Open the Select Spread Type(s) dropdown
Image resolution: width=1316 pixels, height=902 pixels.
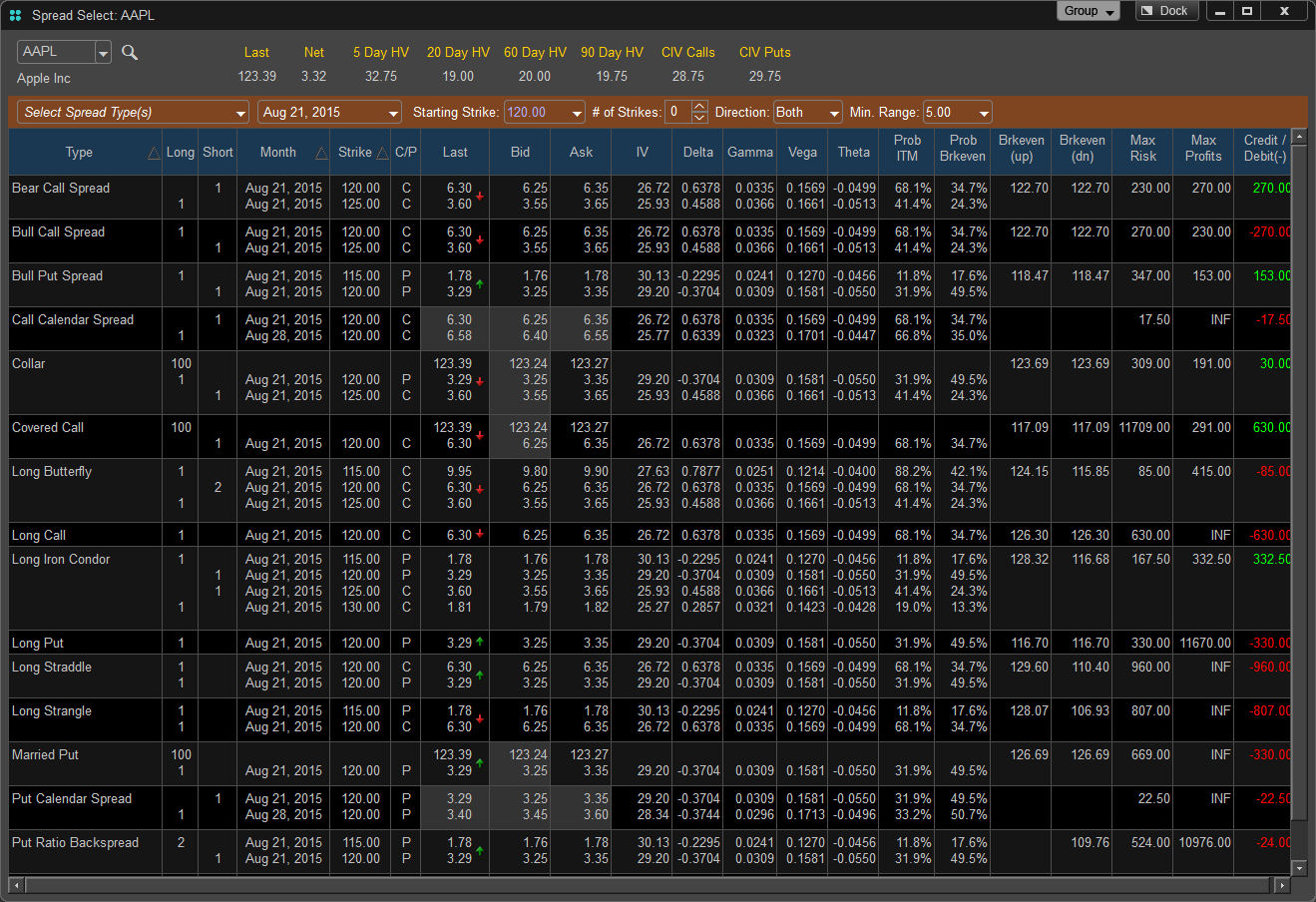(133, 113)
